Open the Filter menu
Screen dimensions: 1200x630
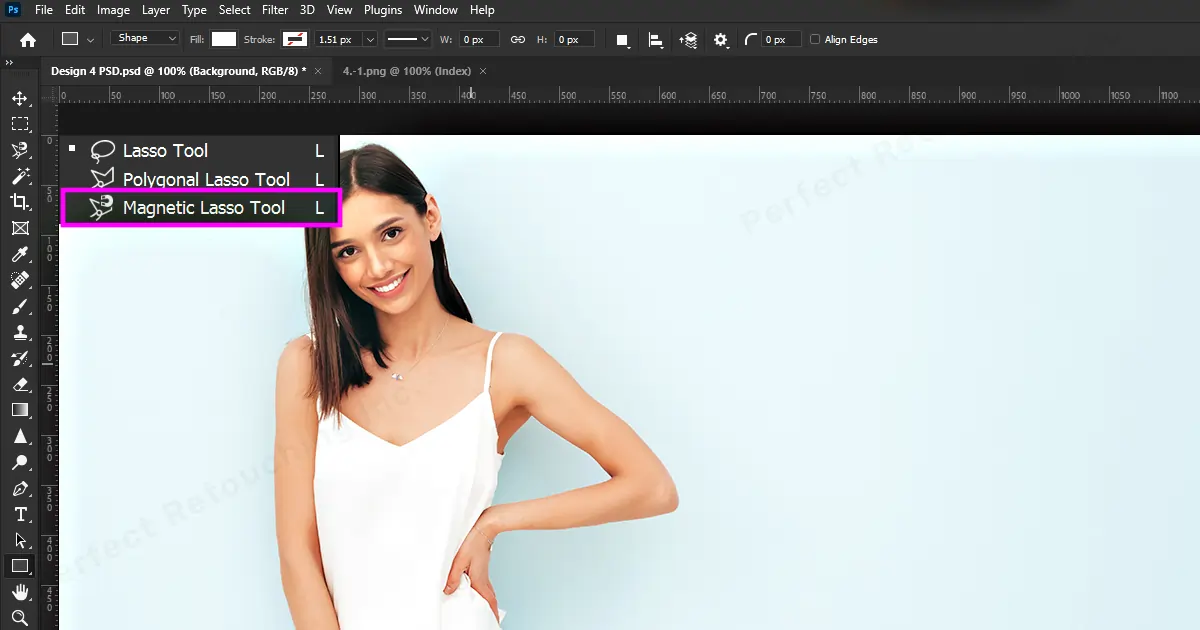pos(274,10)
